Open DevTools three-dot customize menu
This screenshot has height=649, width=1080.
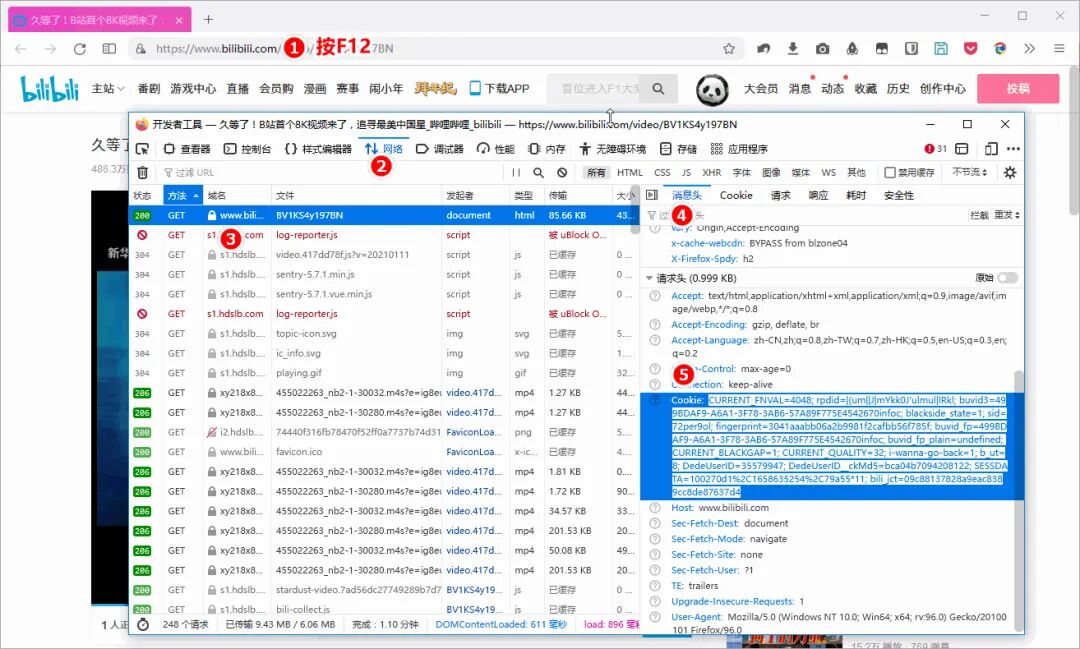coord(1013,149)
